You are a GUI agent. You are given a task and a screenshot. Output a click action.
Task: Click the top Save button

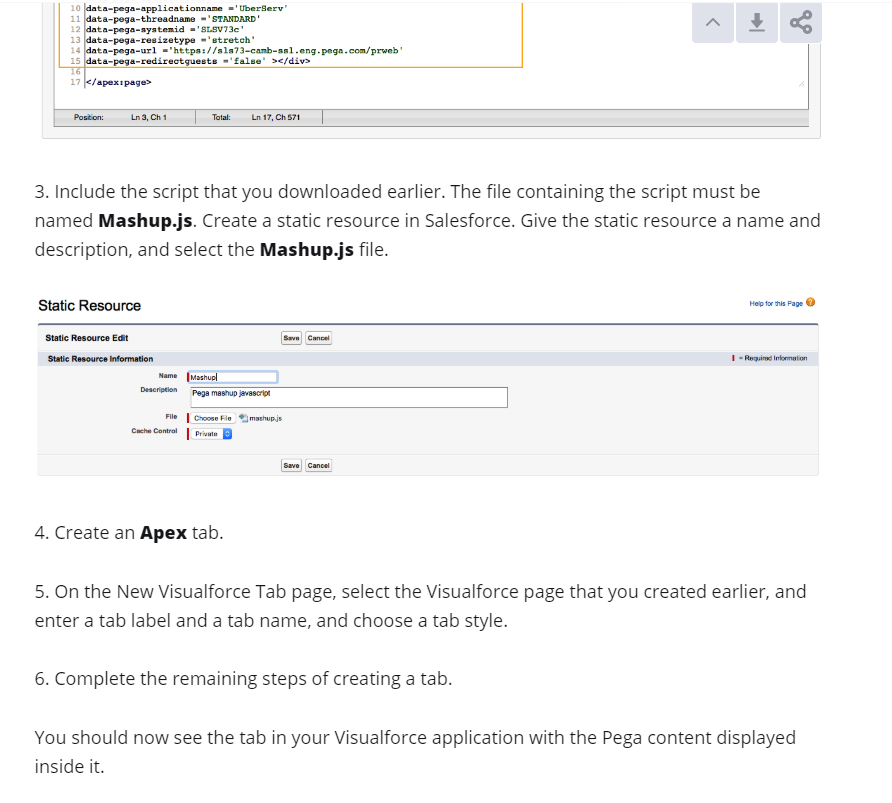click(291, 338)
